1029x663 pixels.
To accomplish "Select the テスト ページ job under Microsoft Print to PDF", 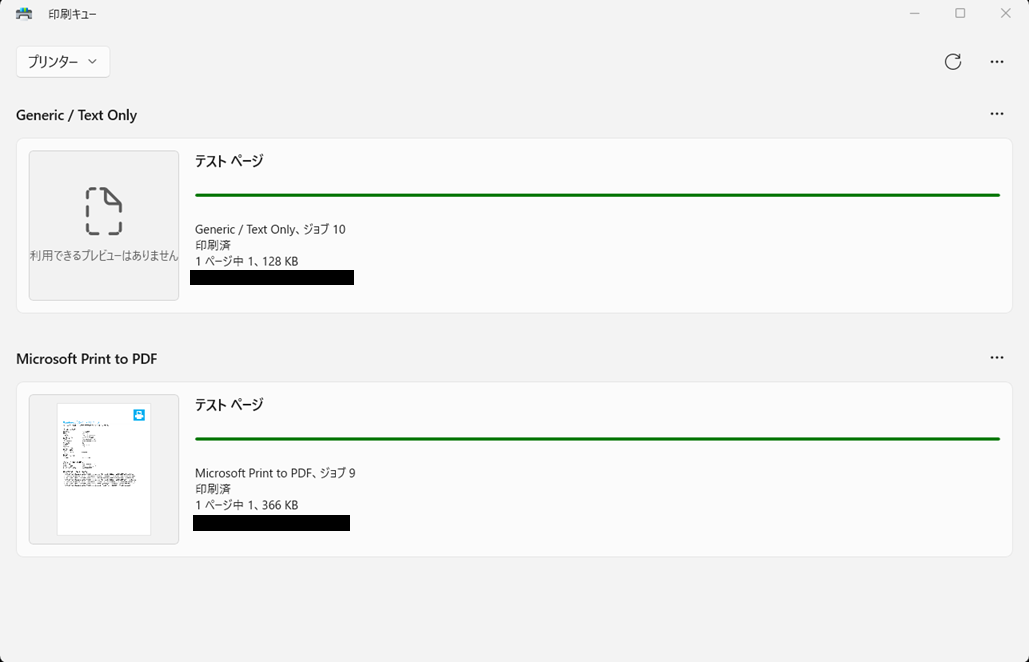I will pyautogui.click(x=229, y=405).
